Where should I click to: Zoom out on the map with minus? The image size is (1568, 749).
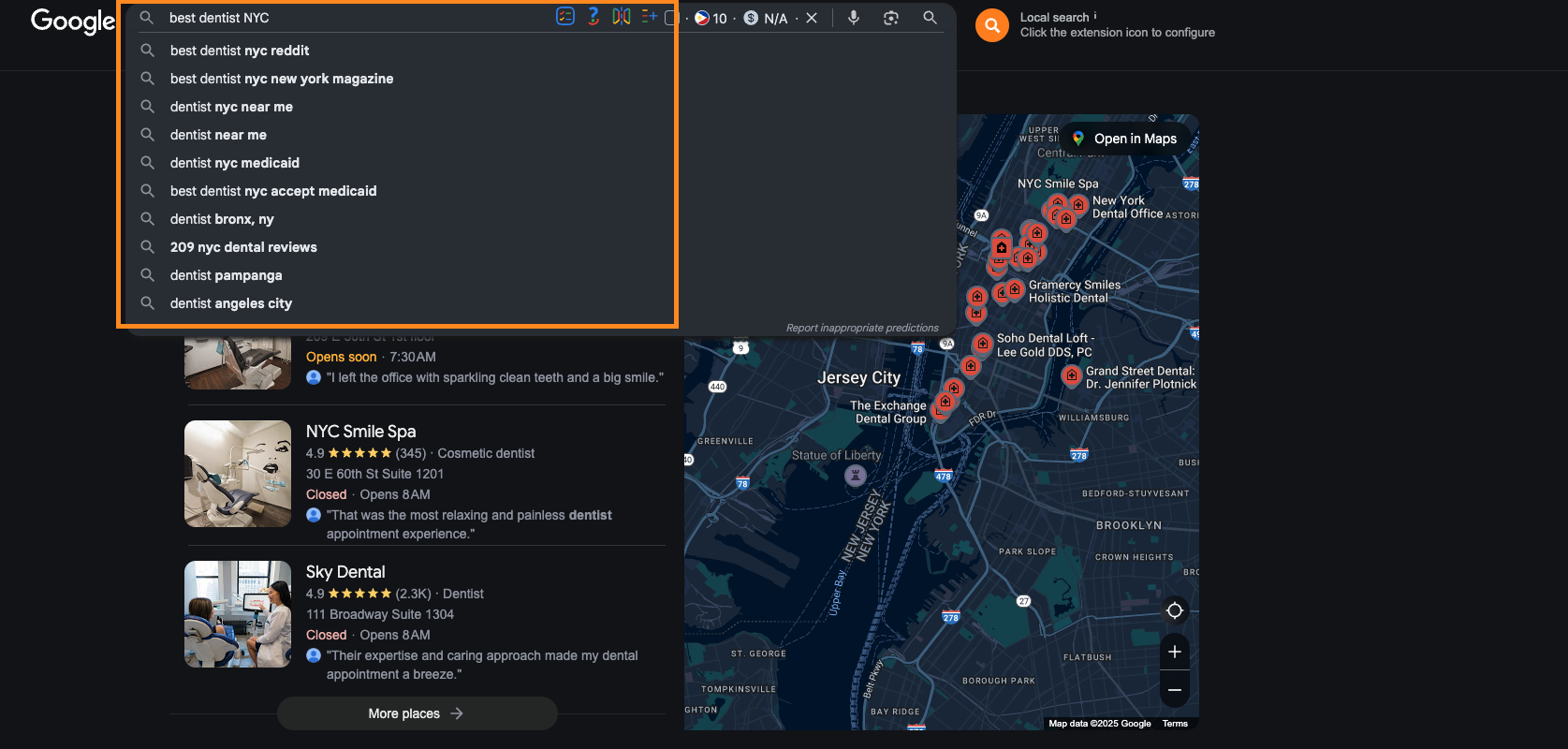[1175, 690]
